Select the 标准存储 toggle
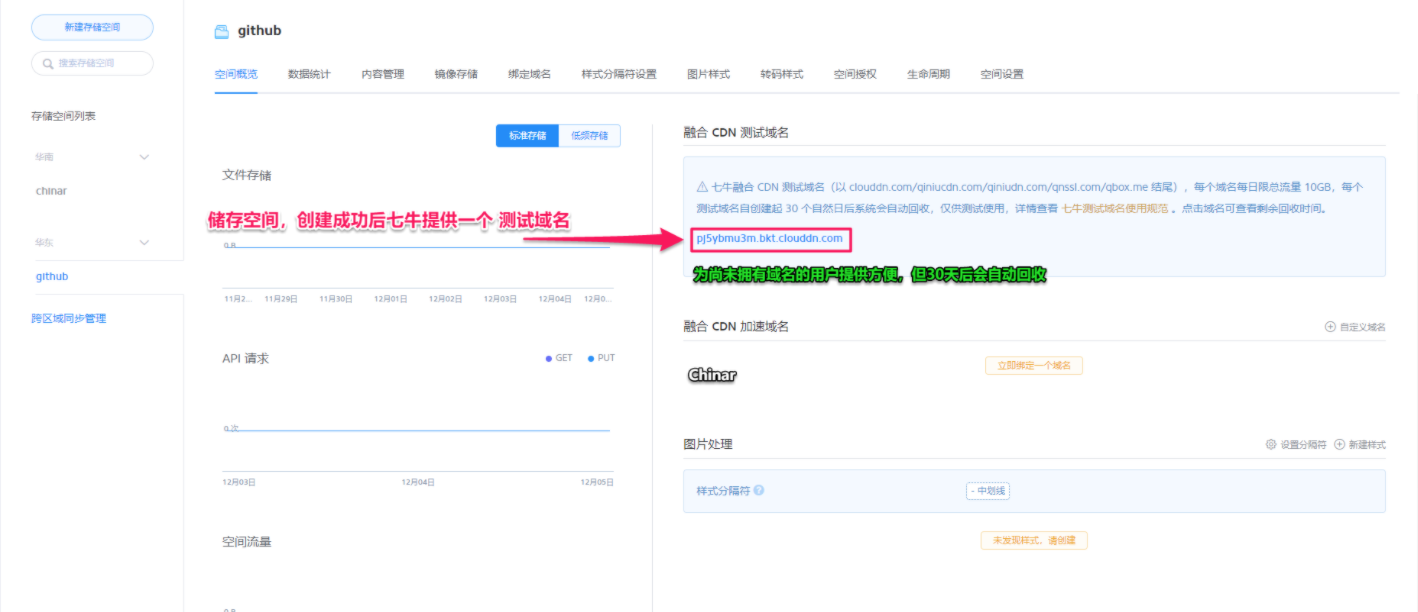Image resolution: width=1418 pixels, height=612 pixels. (x=527, y=135)
